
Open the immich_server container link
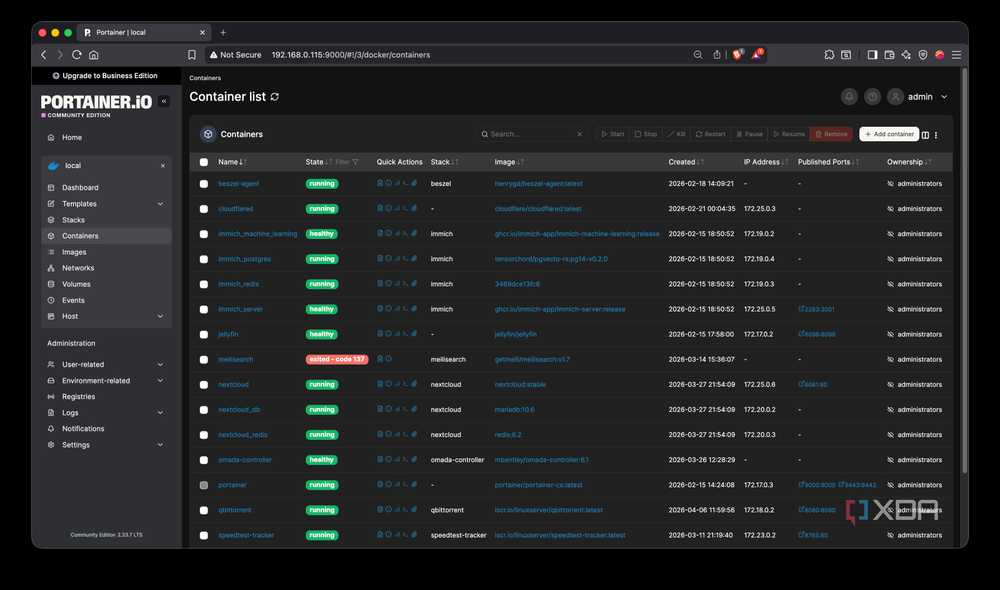pyautogui.click(x=240, y=309)
